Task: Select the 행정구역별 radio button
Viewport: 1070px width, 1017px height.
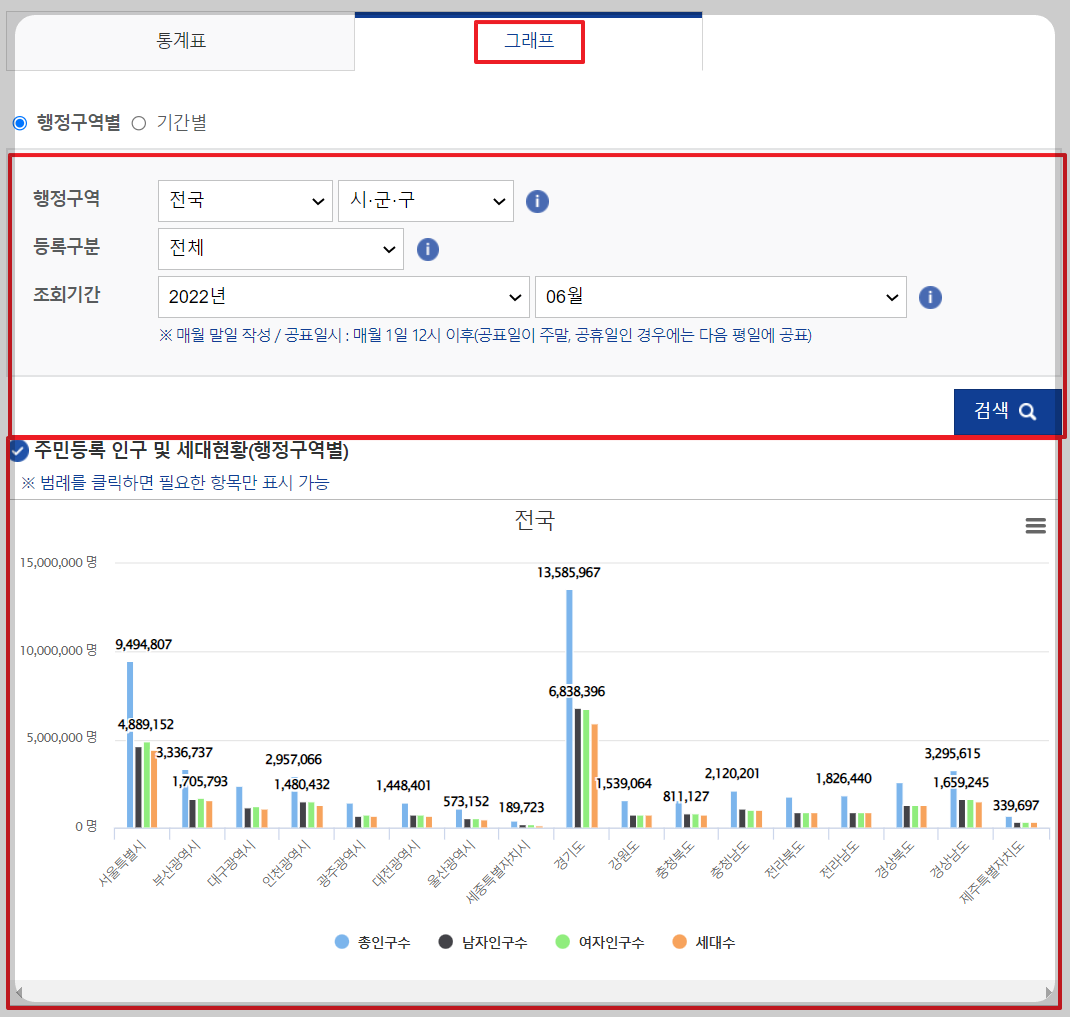Action: coord(20,121)
